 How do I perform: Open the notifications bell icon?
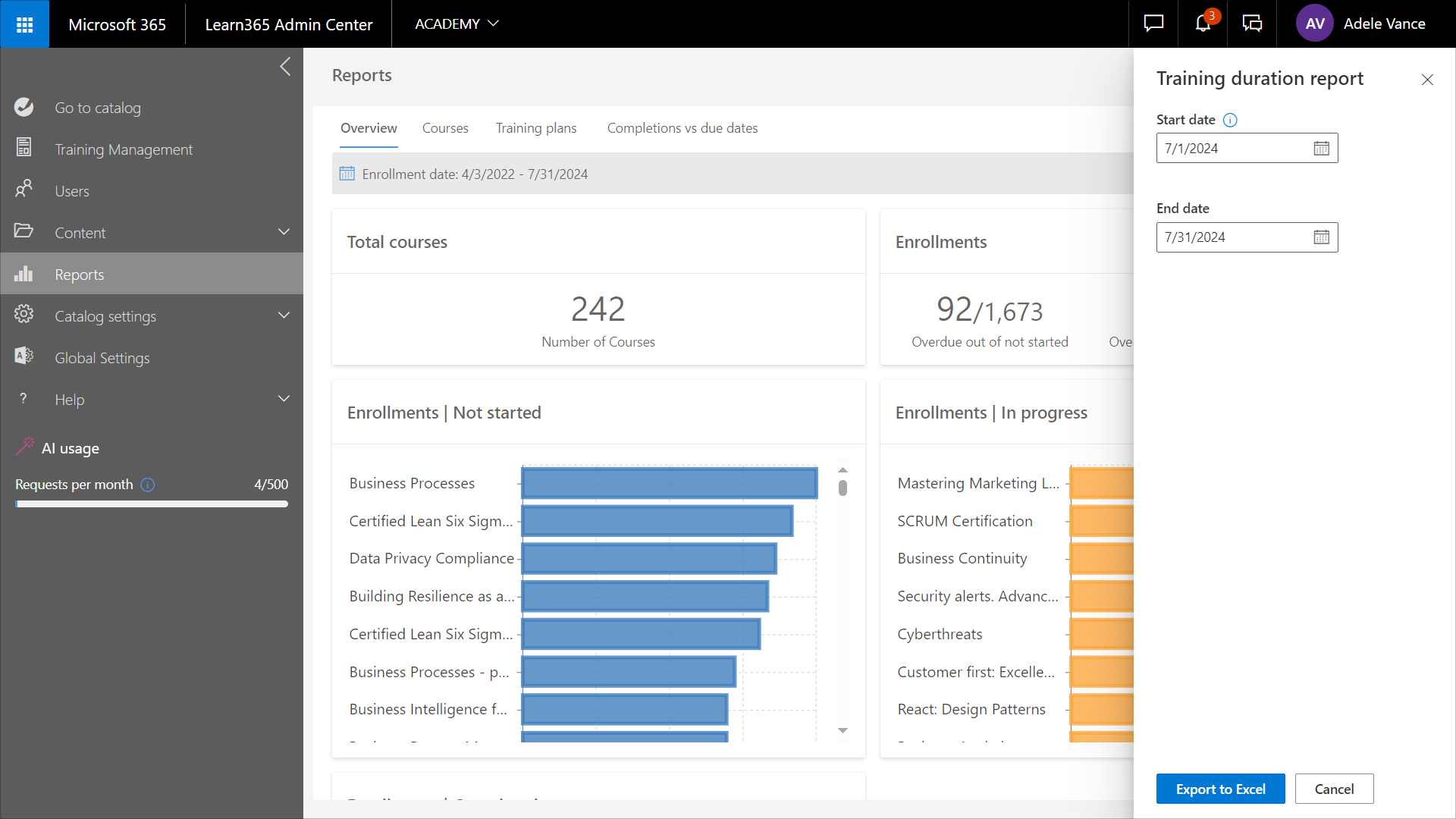coord(1203,24)
